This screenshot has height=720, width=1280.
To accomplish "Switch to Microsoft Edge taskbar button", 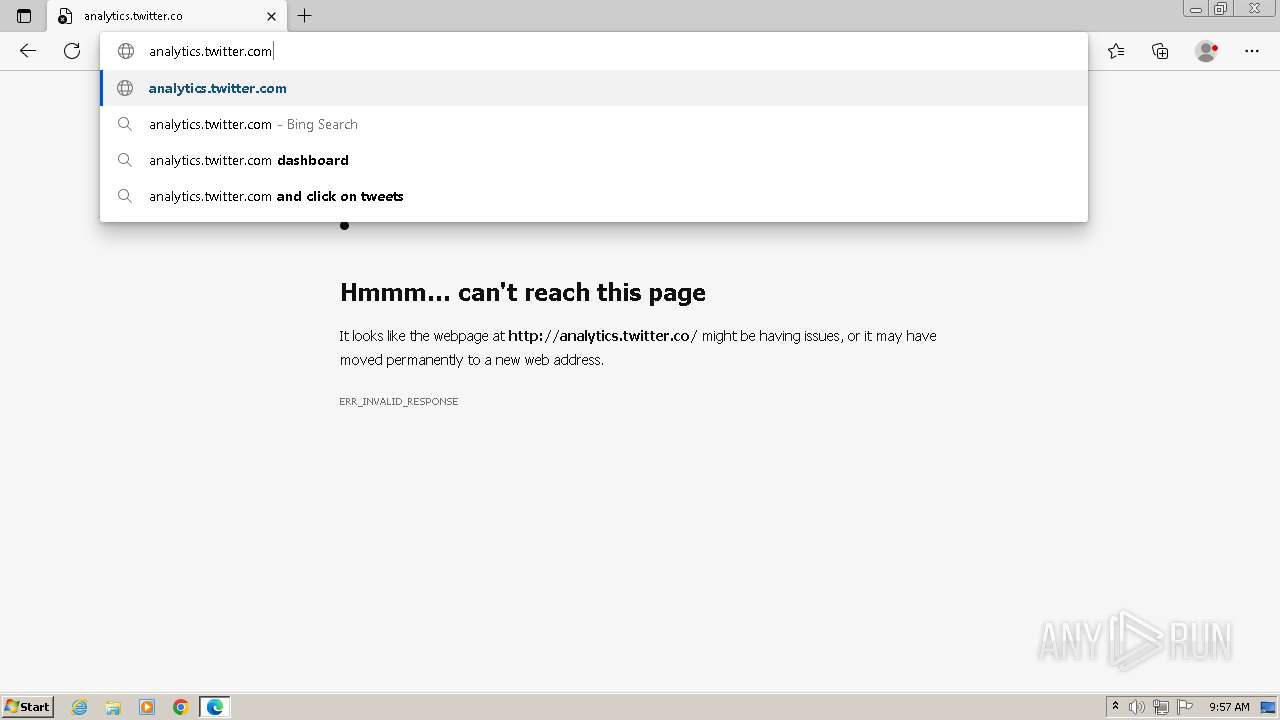I will point(215,707).
